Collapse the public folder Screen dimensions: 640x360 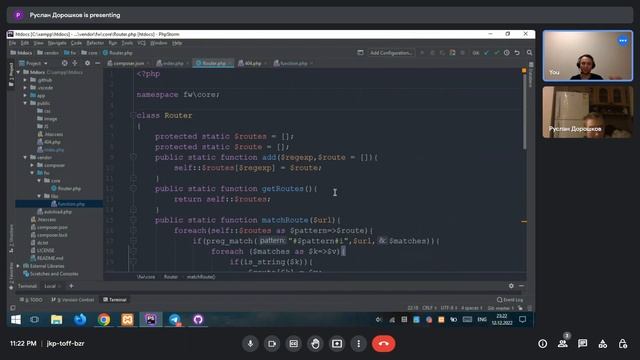point(26,103)
